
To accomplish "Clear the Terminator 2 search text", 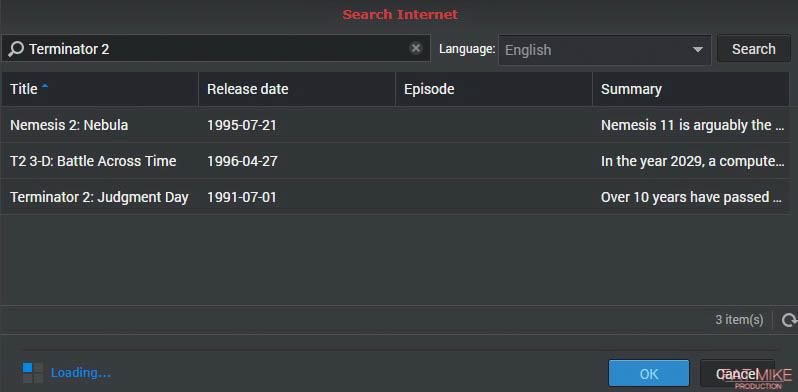I will click(416, 48).
